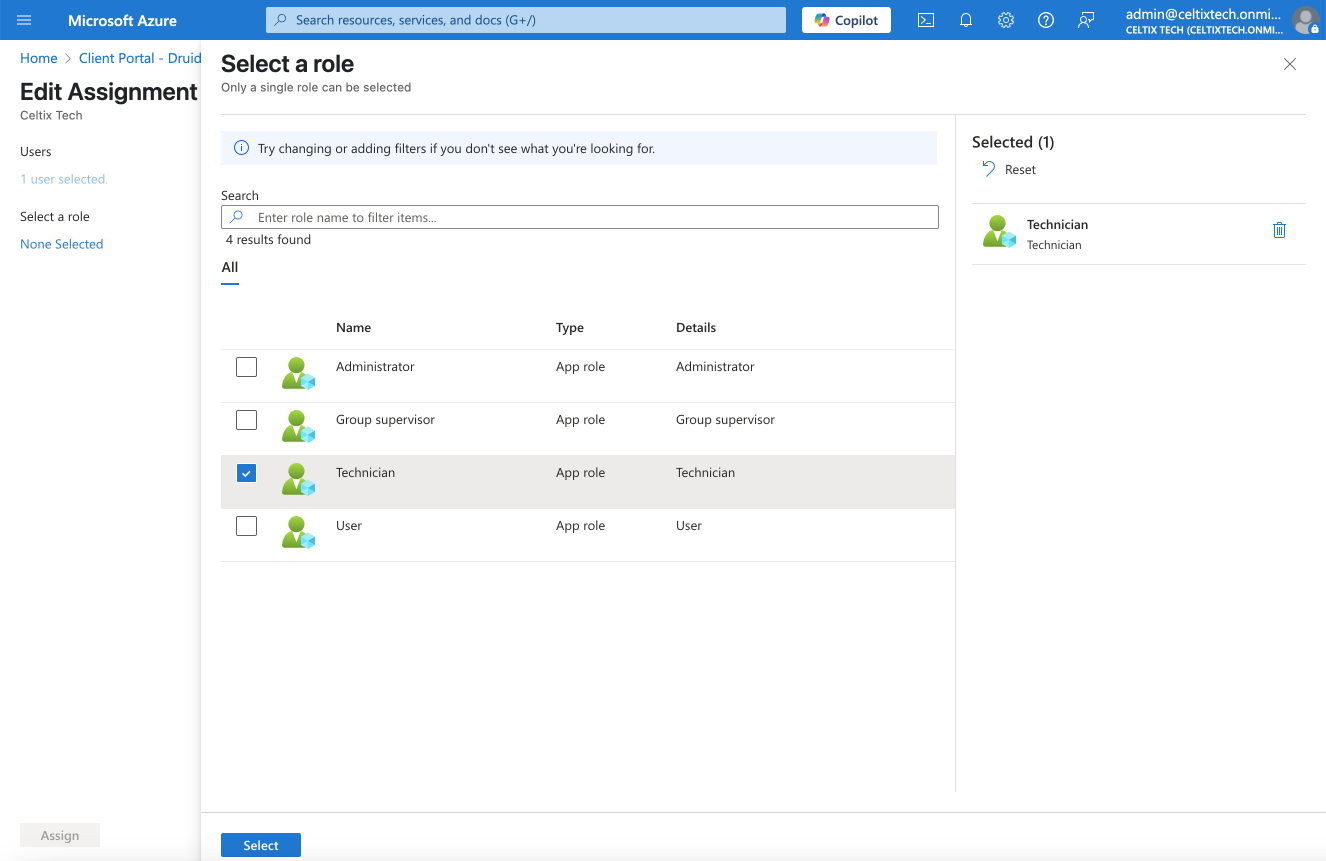
Task: Open the Copilot button
Action: pos(846,20)
